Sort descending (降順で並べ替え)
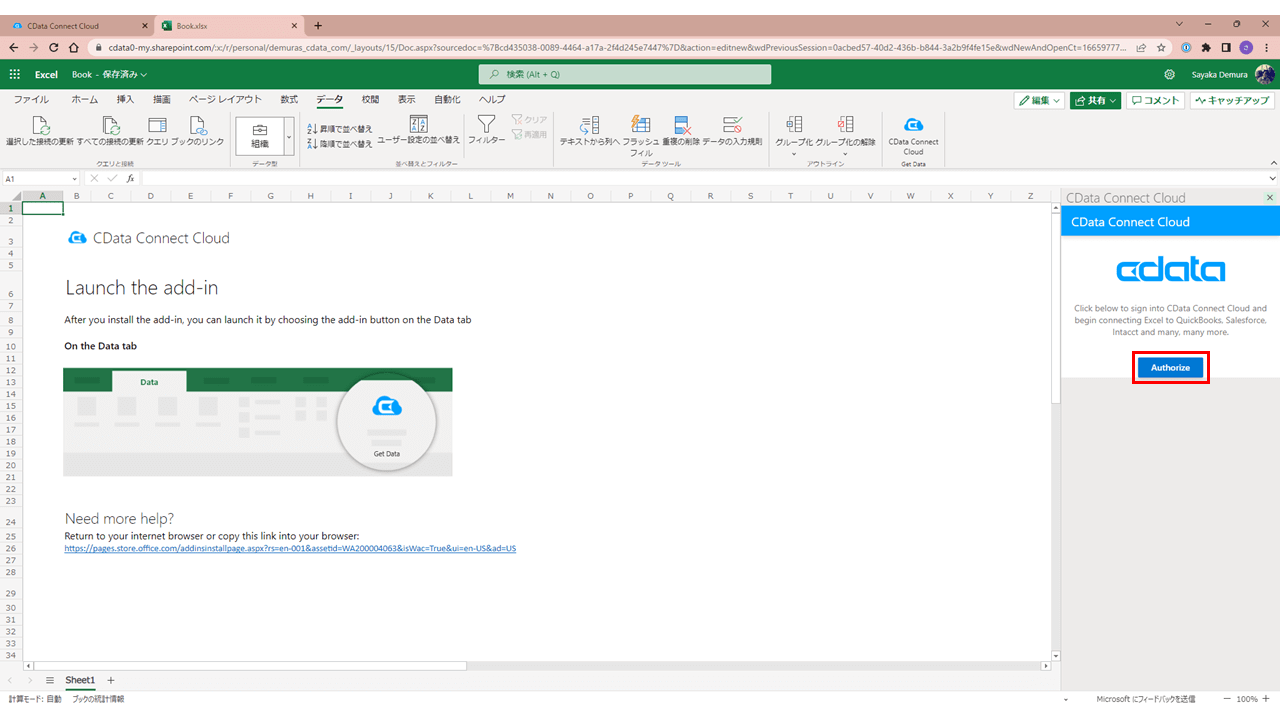The height and width of the screenshot is (720, 1280). pyautogui.click(x=339, y=144)
